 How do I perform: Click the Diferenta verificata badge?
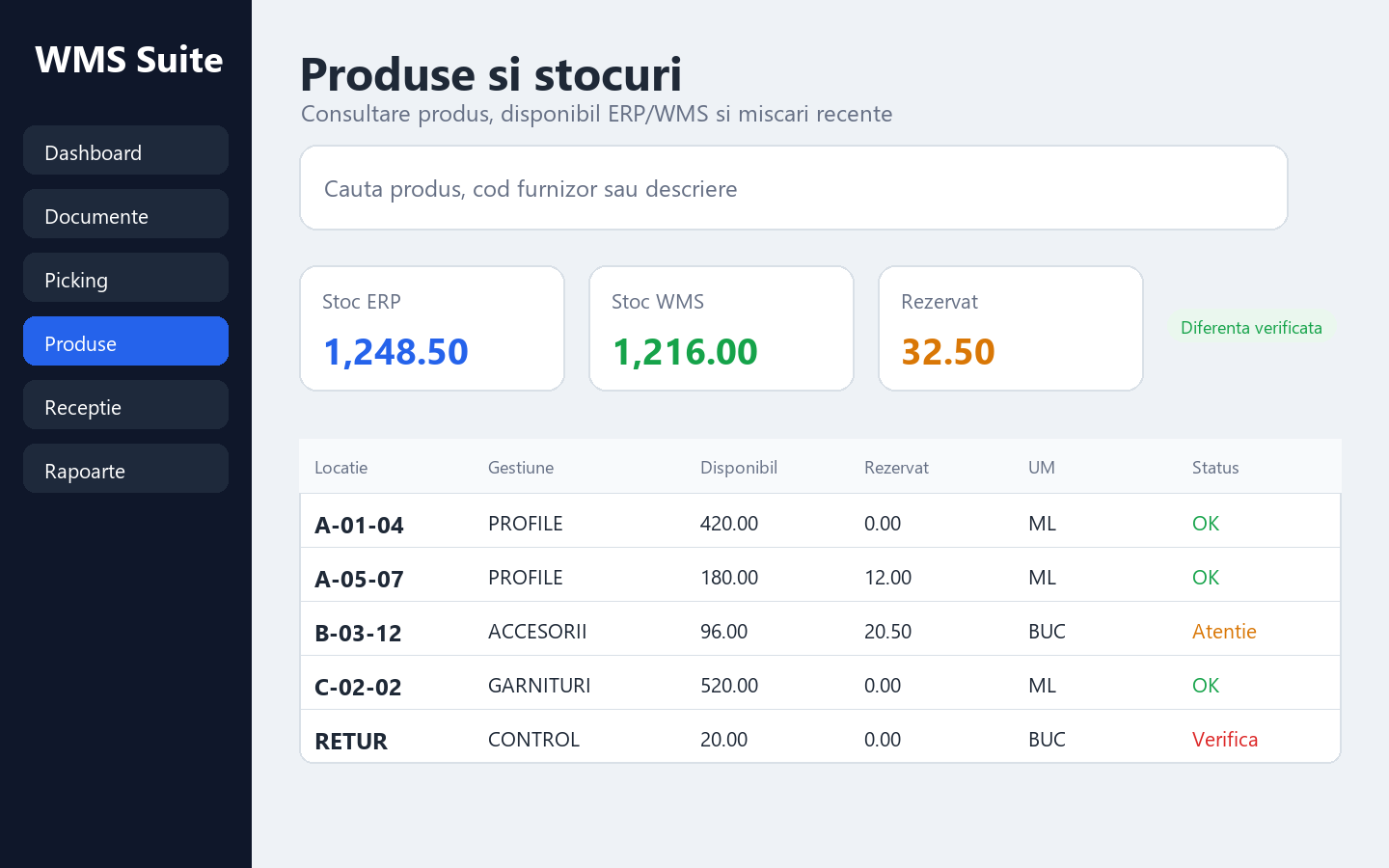(x=1251, y=328)
